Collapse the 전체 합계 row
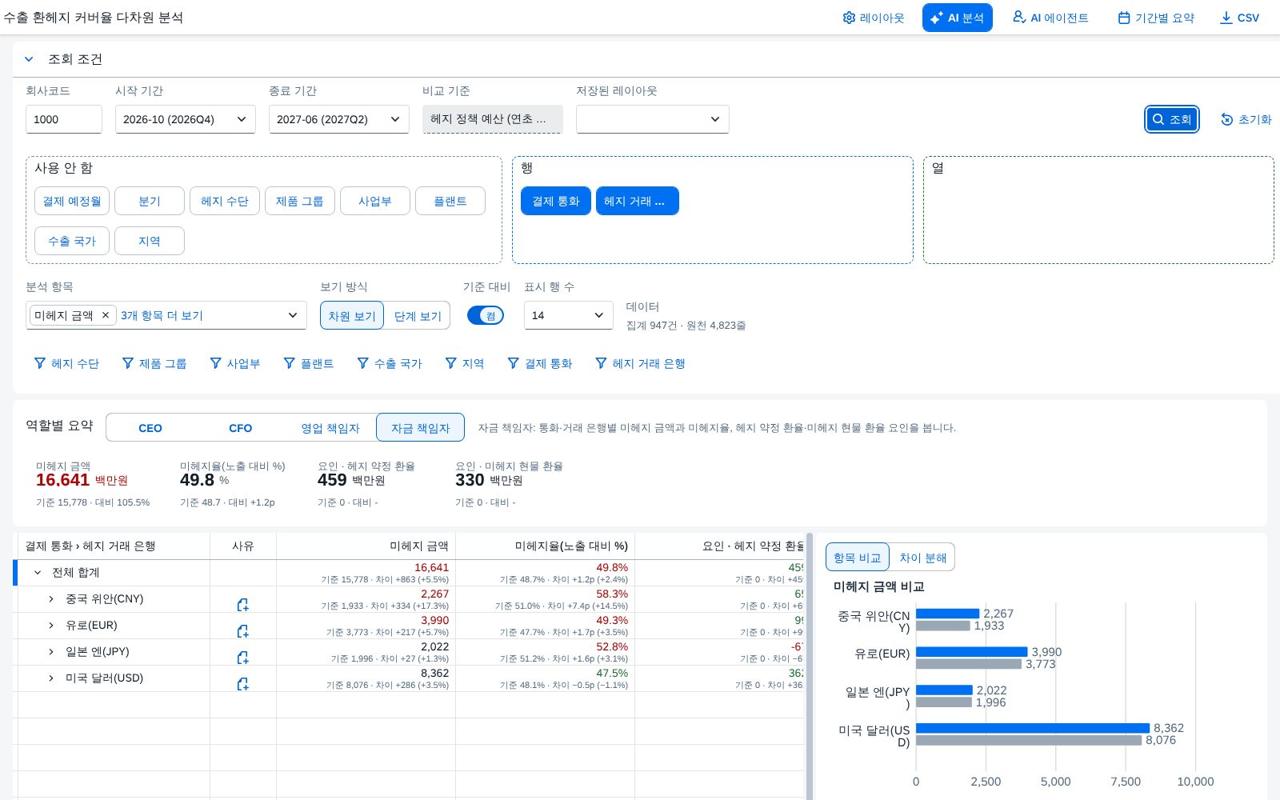This screenshot has height=800, width=1280. [38, 573]
